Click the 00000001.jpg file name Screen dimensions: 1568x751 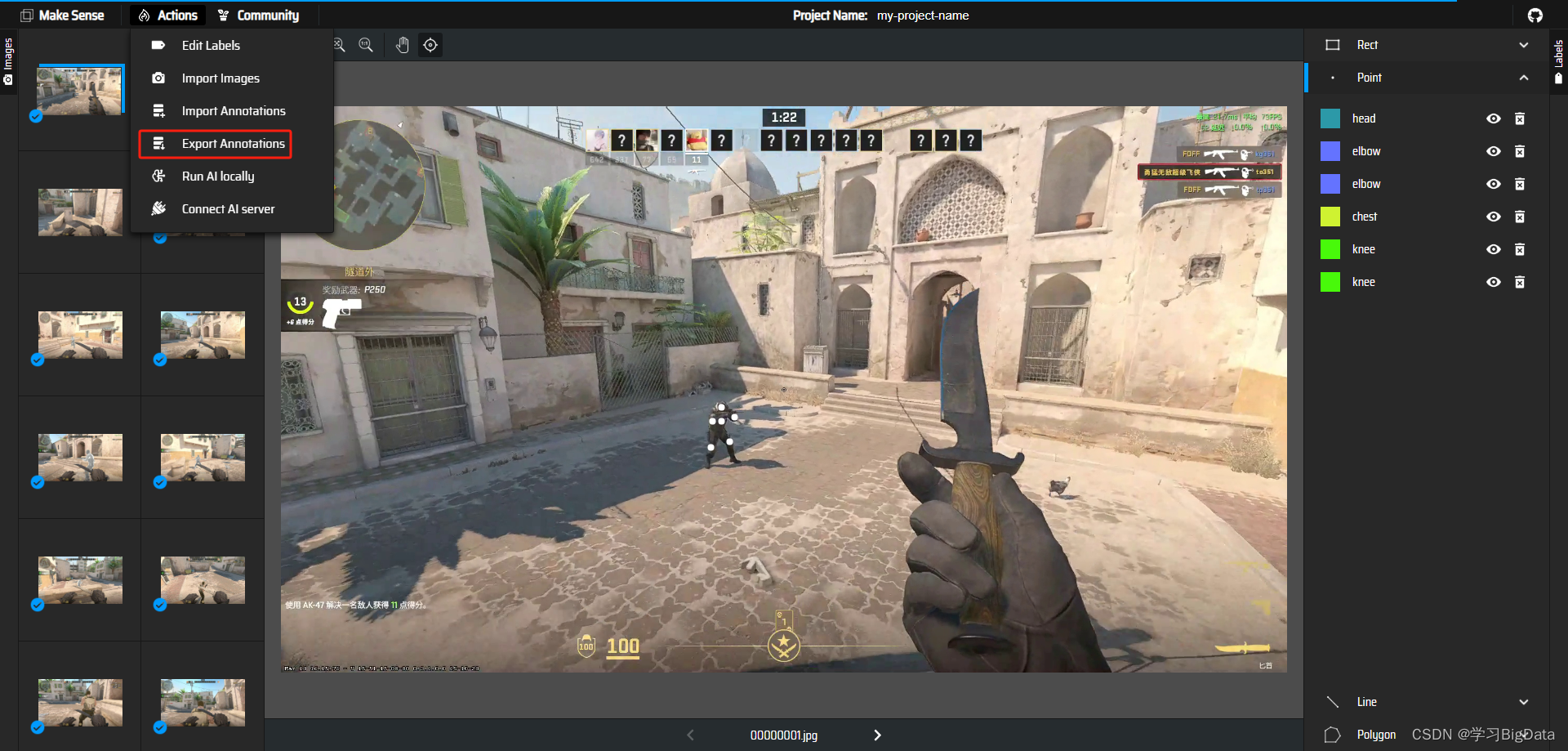(784, 735)
